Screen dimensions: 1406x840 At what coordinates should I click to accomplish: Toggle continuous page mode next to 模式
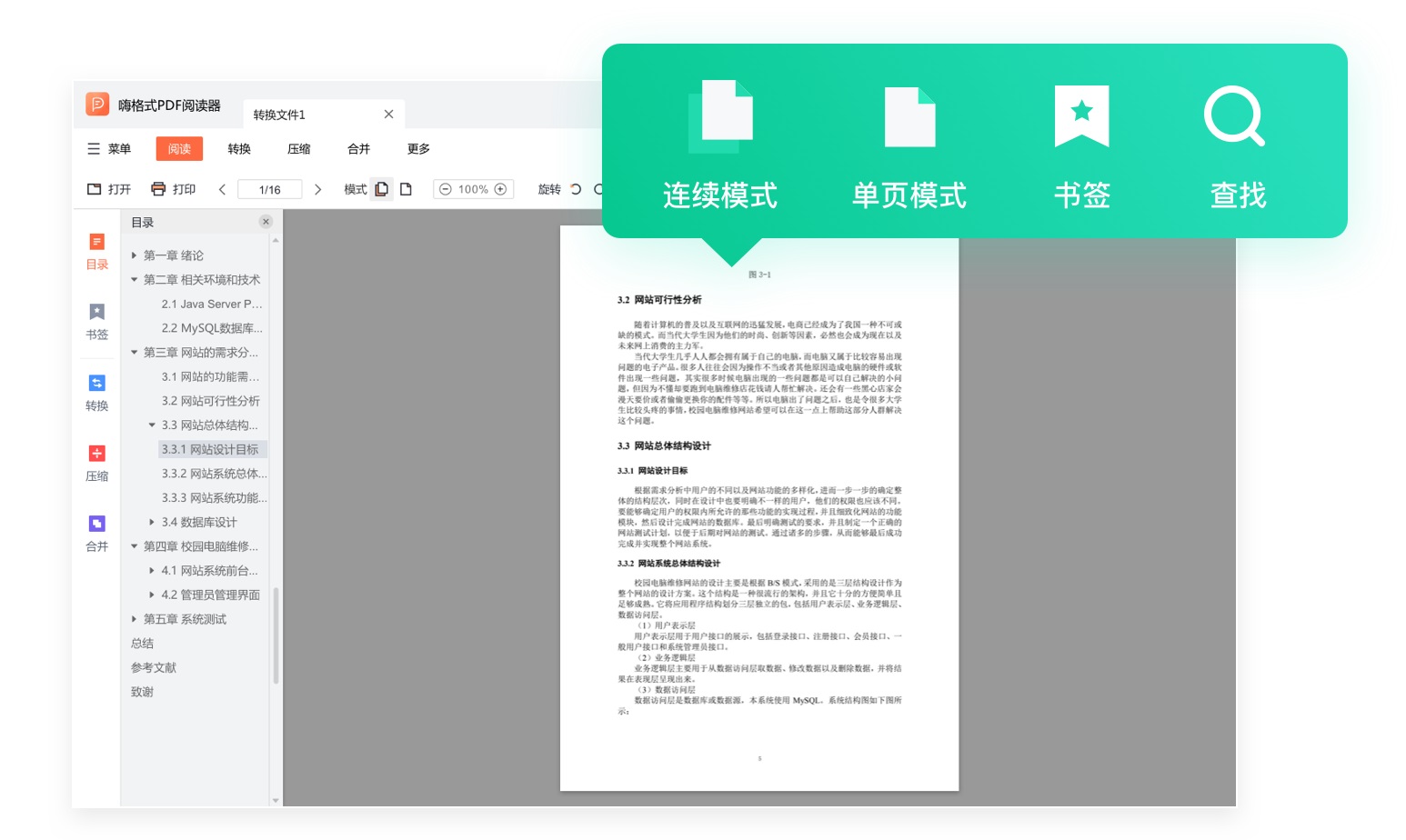tap(382, 189)
